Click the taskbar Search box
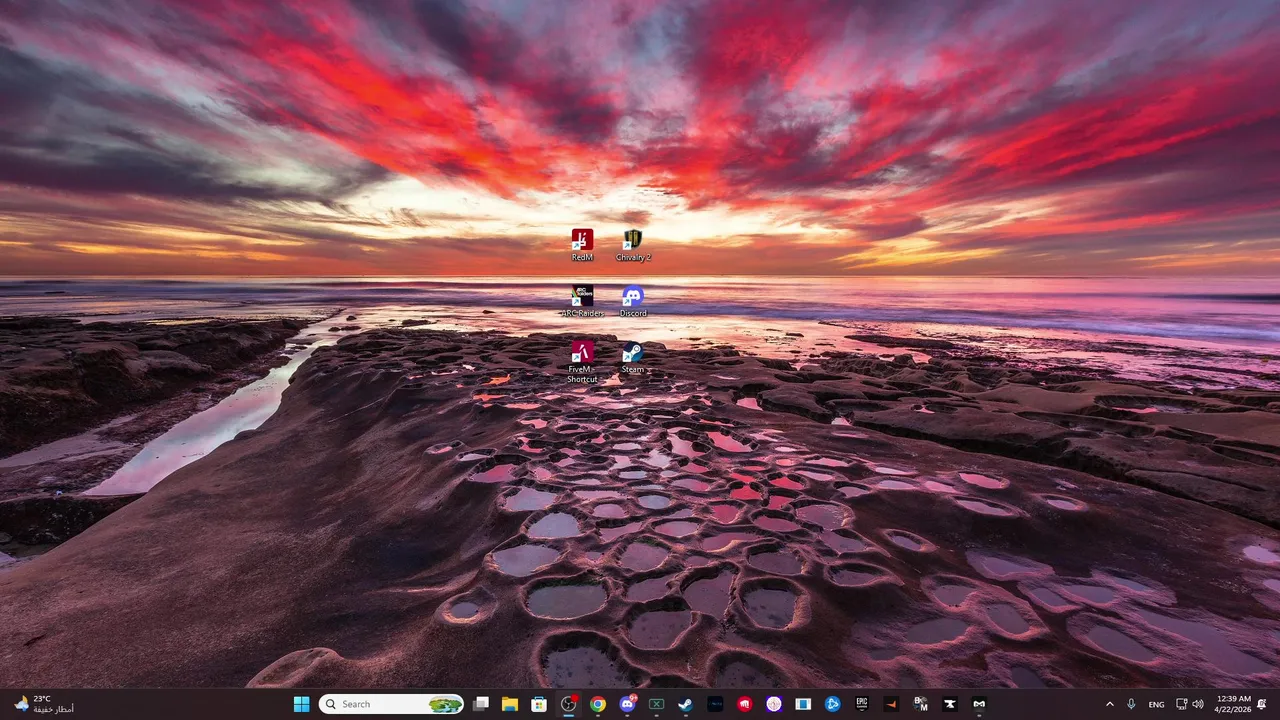This screenshot has width=1280, height=720. pyautogui.click(x=391, y=704)
